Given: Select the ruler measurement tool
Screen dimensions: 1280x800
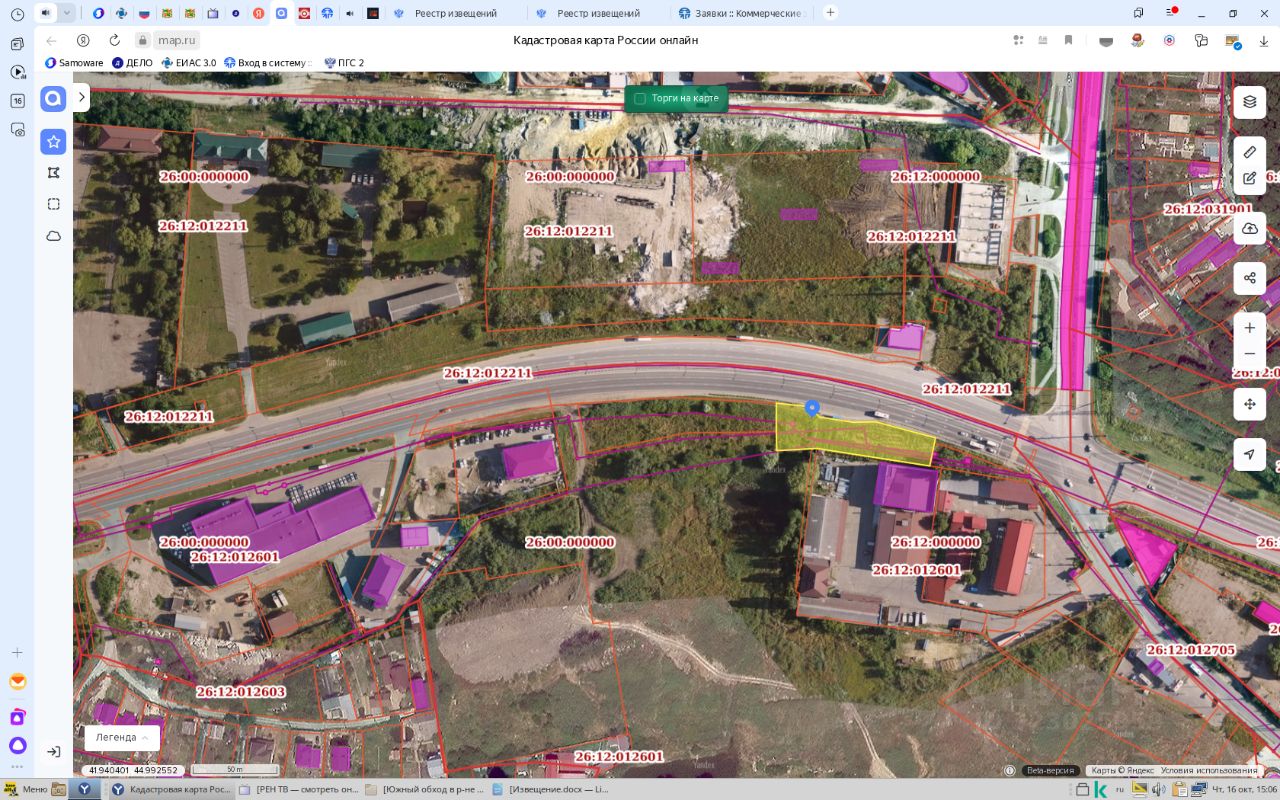Looking at the screenshot, I should point(1249,152).
